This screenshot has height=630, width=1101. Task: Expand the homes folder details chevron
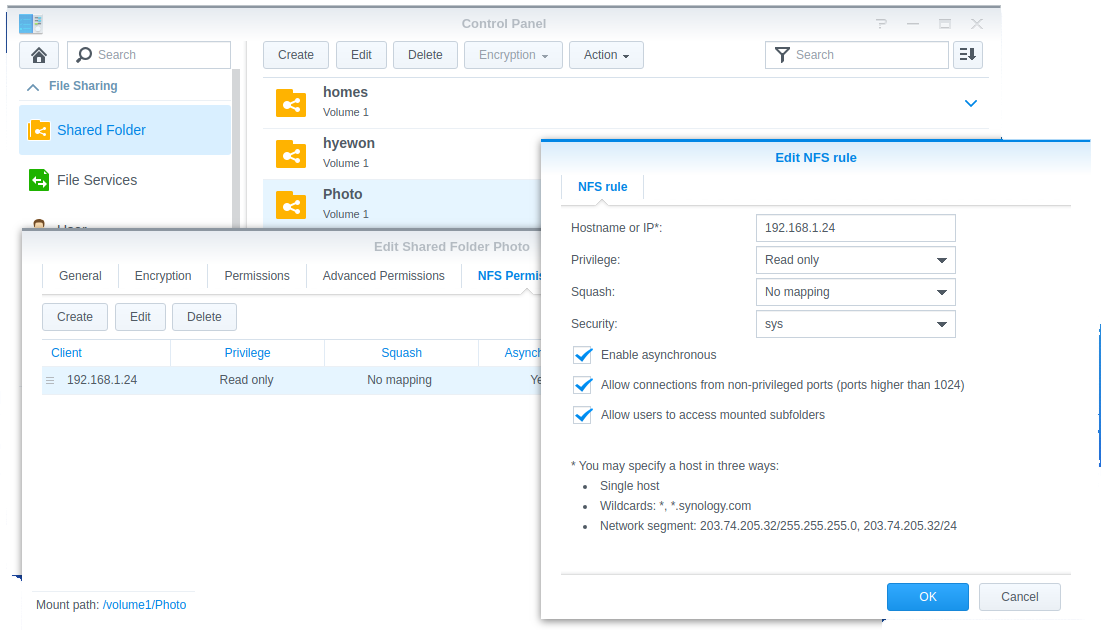pyautogui.click(x=970, y=103)
